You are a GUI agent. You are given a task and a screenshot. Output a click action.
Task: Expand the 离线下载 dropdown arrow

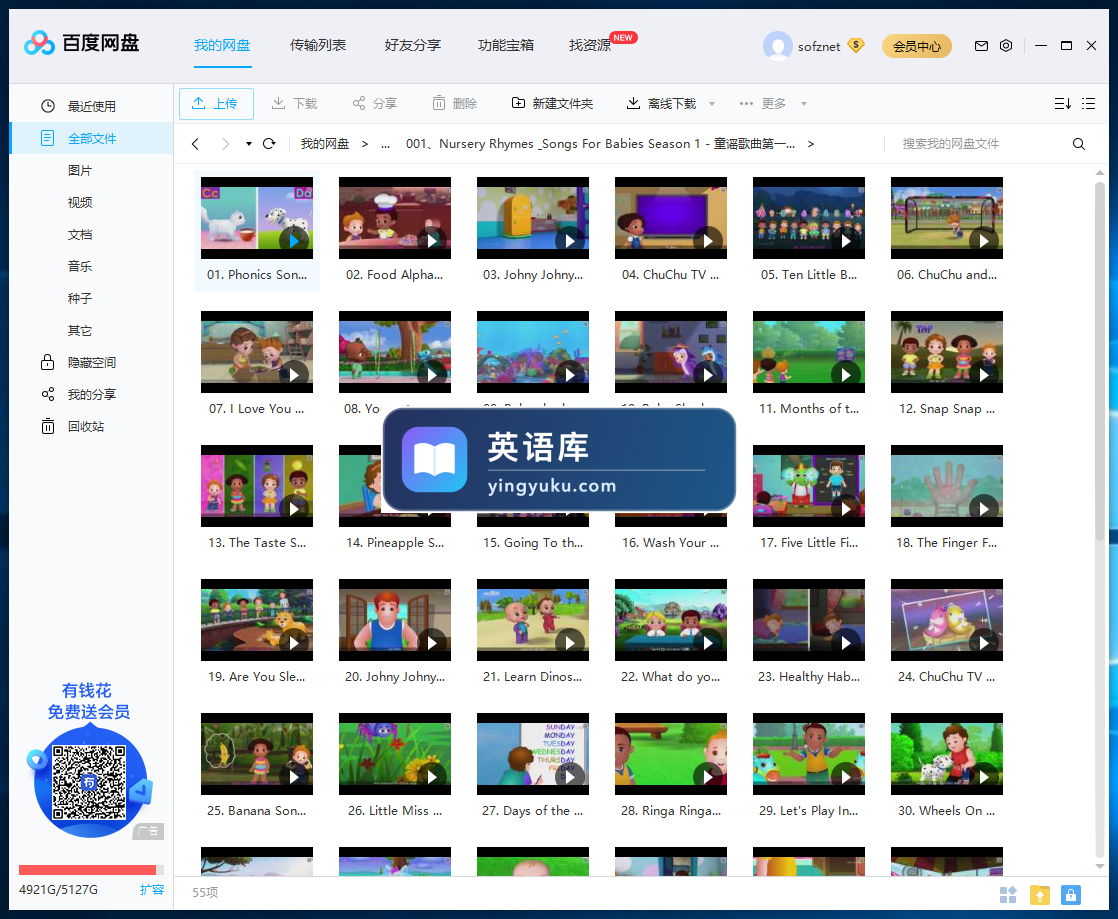(x=712, y=104)
